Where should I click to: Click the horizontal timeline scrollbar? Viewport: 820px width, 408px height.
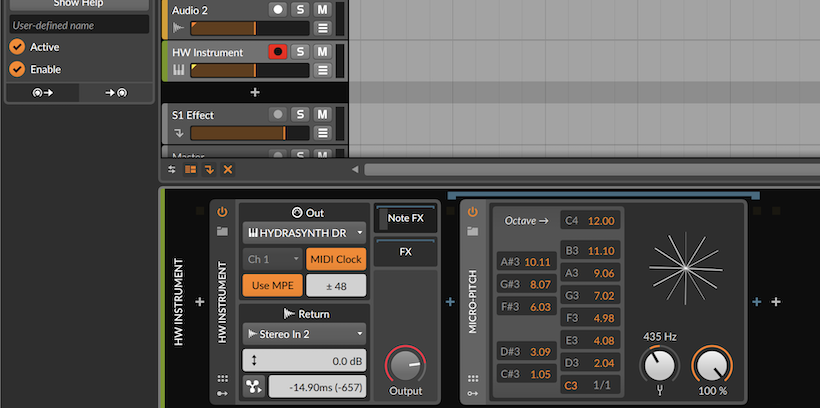coord(592,169)
